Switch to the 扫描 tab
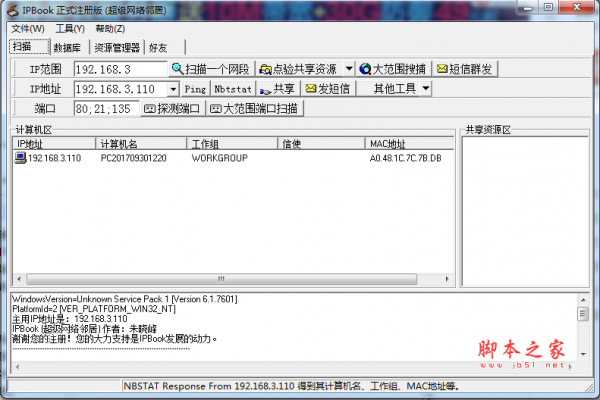 (29, 47)
